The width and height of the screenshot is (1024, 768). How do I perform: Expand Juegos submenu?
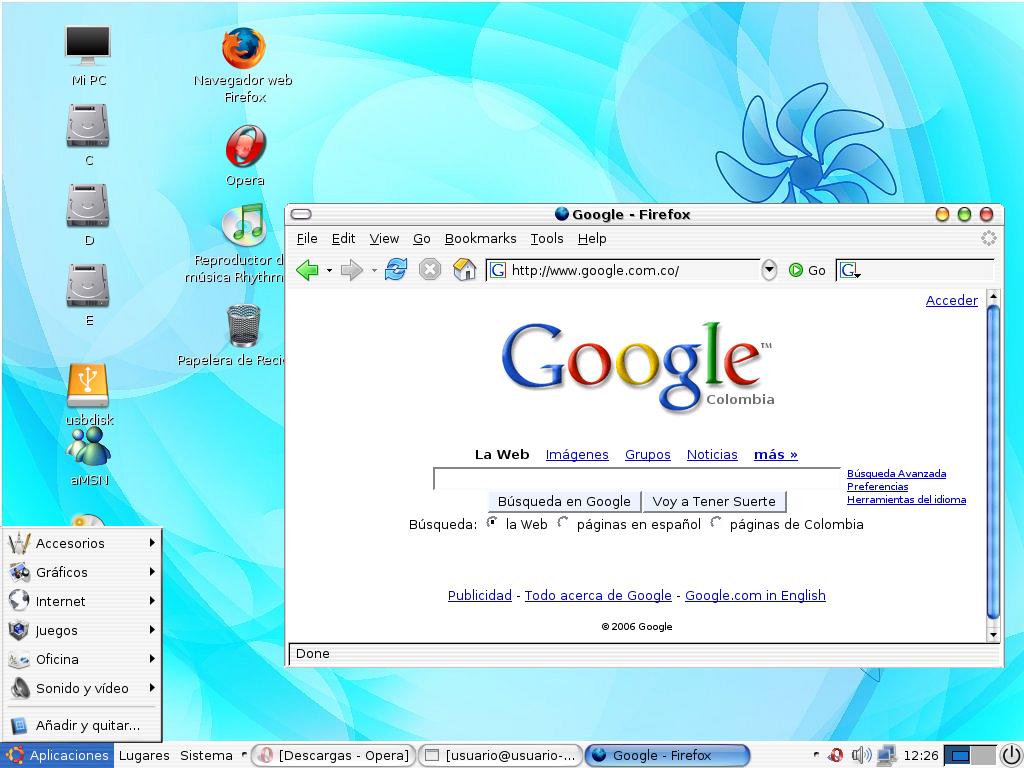click(82, 630)
